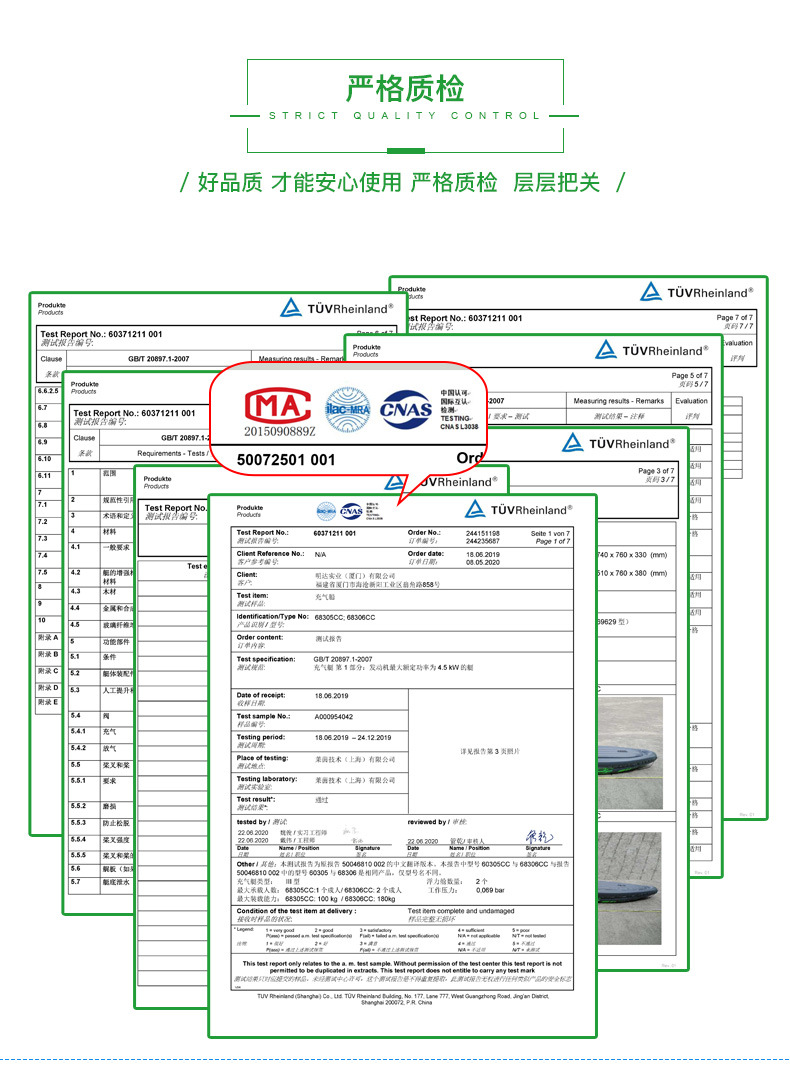Screen dimensions: 790x1070
Task: Click clause row '5.7 艇底排水'
Action: 101,882
